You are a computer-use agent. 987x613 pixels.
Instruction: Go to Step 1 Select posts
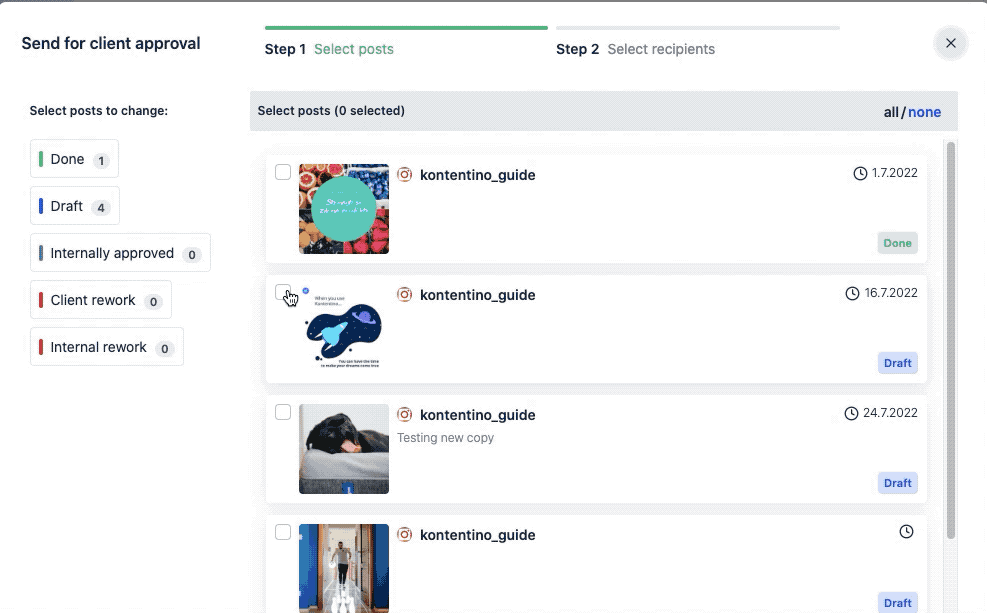point(329,49)
